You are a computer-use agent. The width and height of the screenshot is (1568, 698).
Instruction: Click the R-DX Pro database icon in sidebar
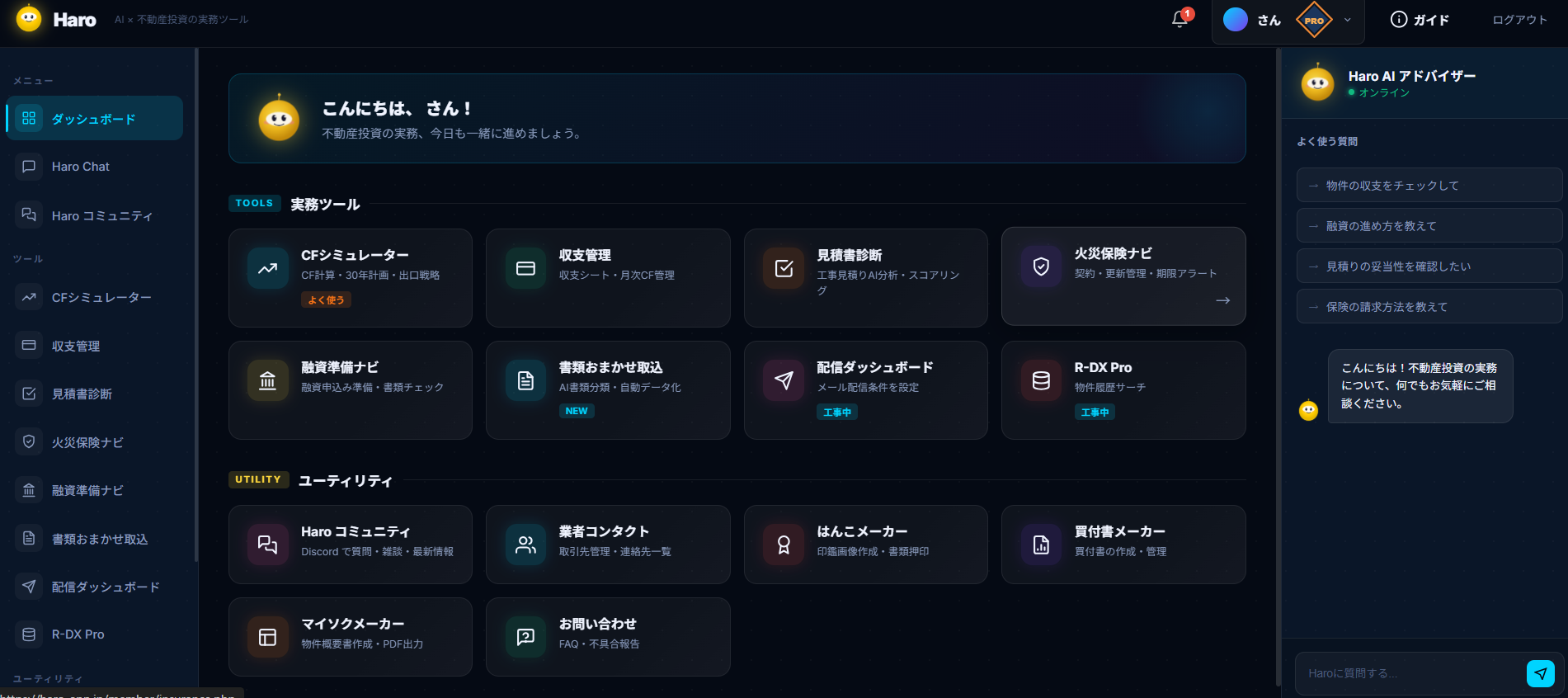tap(29, 634)
